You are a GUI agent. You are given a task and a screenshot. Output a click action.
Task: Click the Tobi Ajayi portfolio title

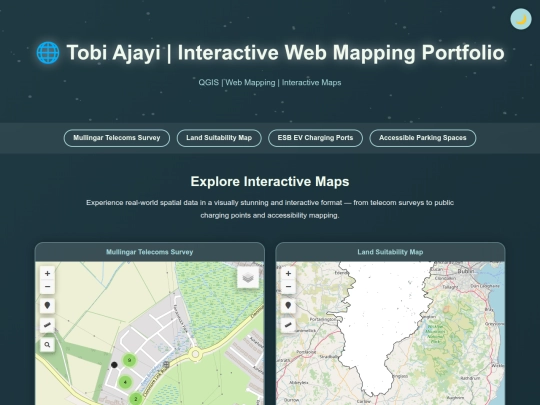pos(285,53)
